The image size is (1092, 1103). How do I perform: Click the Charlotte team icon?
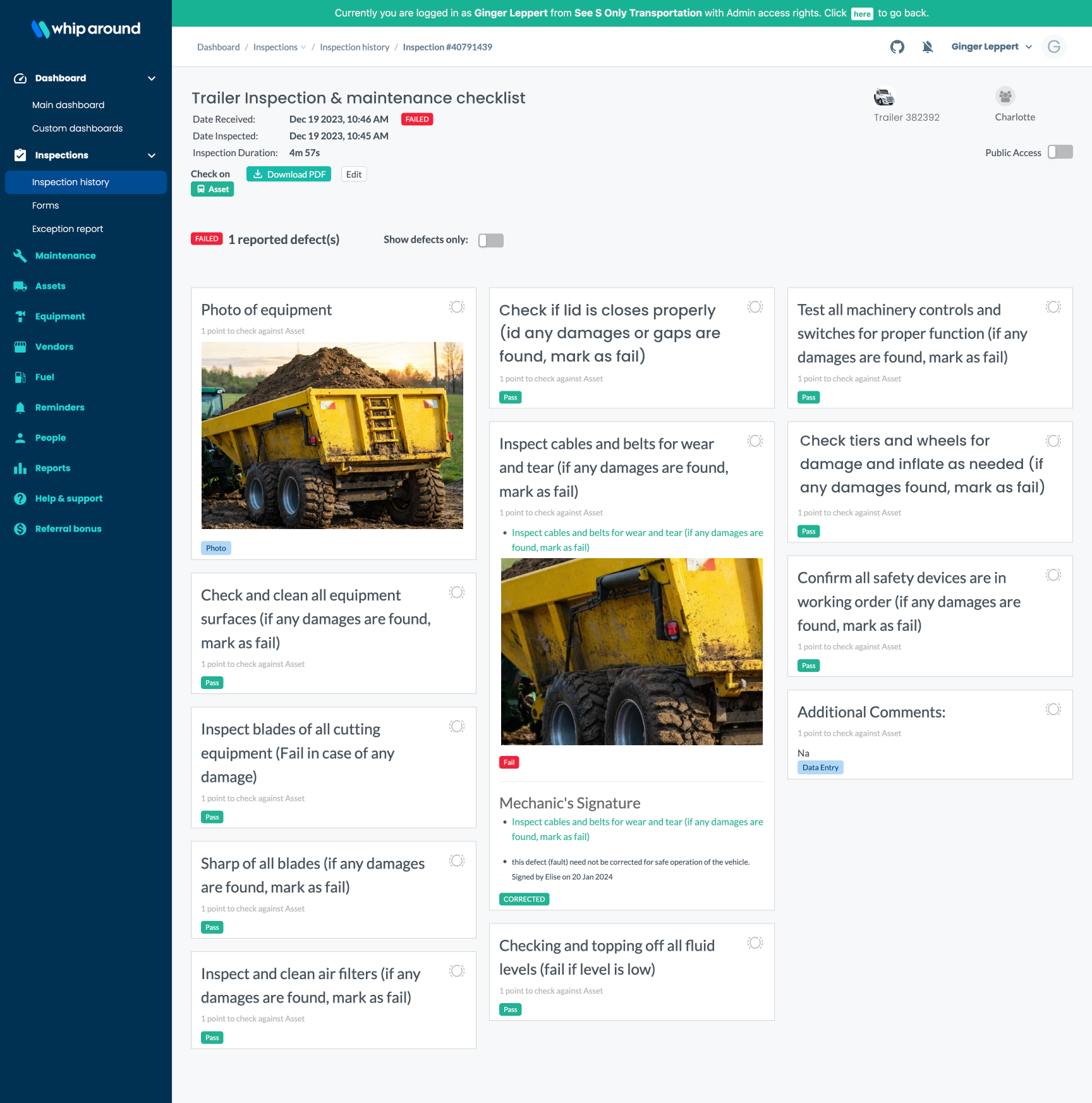click(1005, 96)
